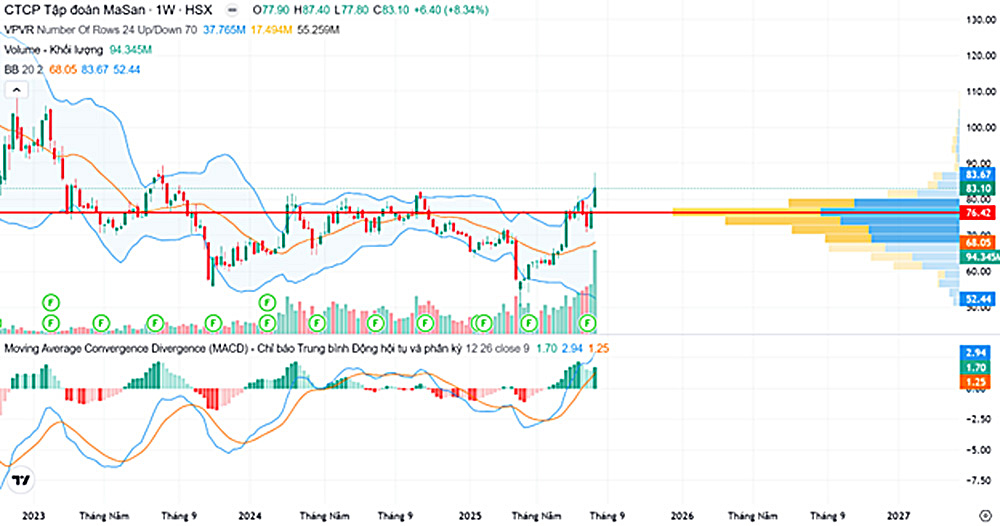This screenshot has height=526, width=1000.
Task: Click the orange 68.05 price label
Action: [x=978, y=243]
